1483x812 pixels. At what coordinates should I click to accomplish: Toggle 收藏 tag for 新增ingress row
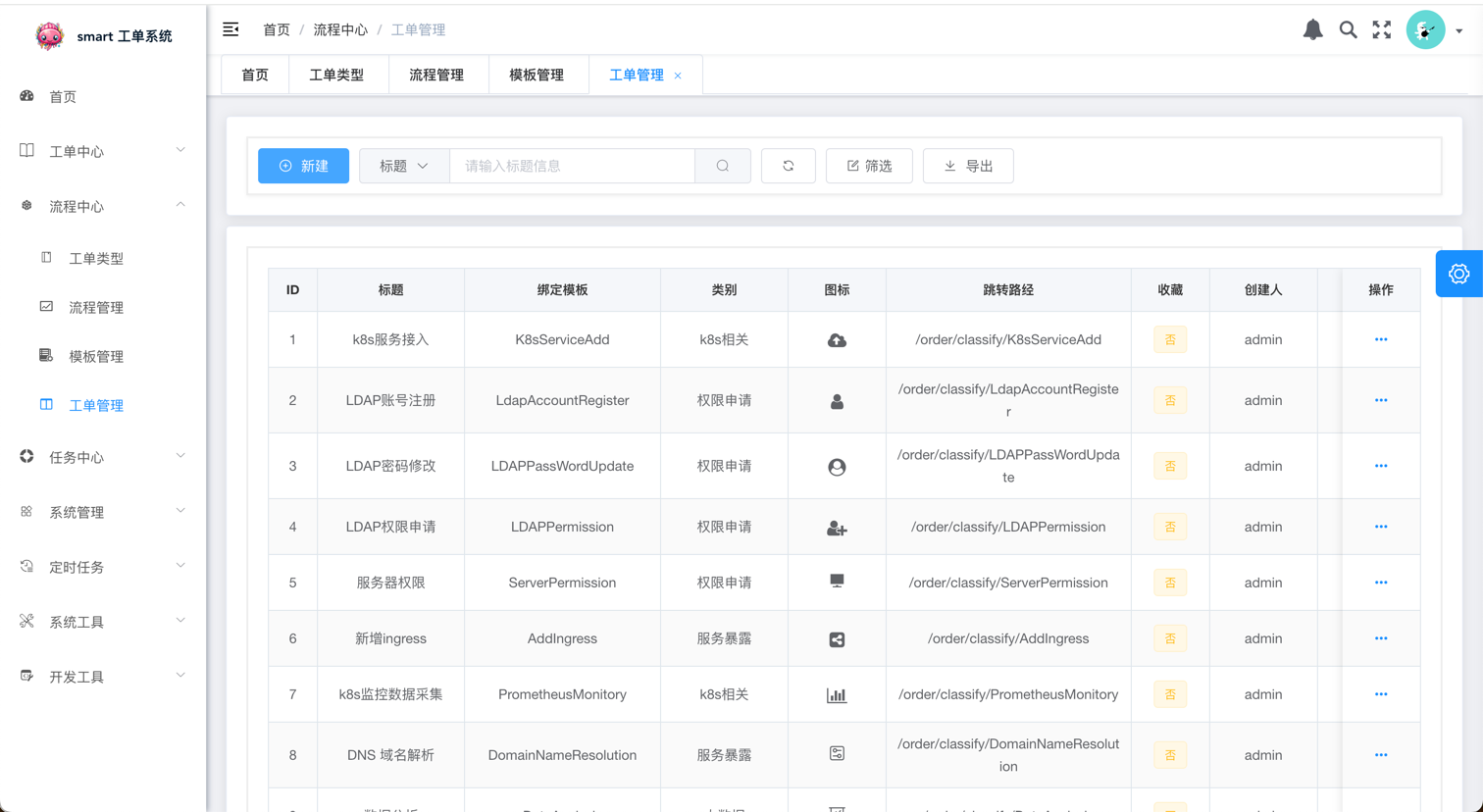coord(1170,638)
